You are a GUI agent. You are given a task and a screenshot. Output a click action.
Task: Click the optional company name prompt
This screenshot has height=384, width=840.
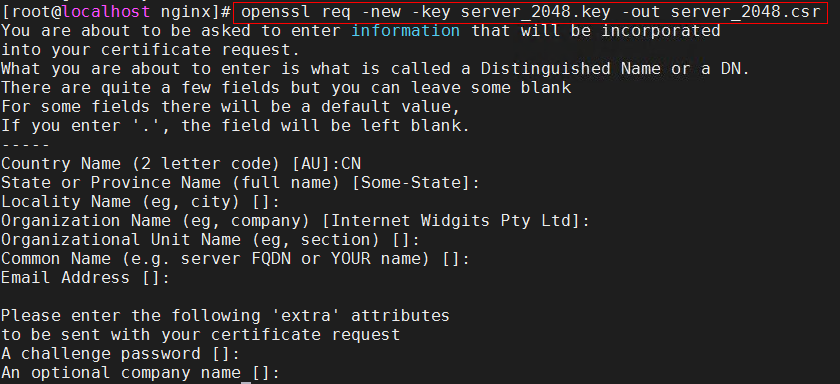140,373
